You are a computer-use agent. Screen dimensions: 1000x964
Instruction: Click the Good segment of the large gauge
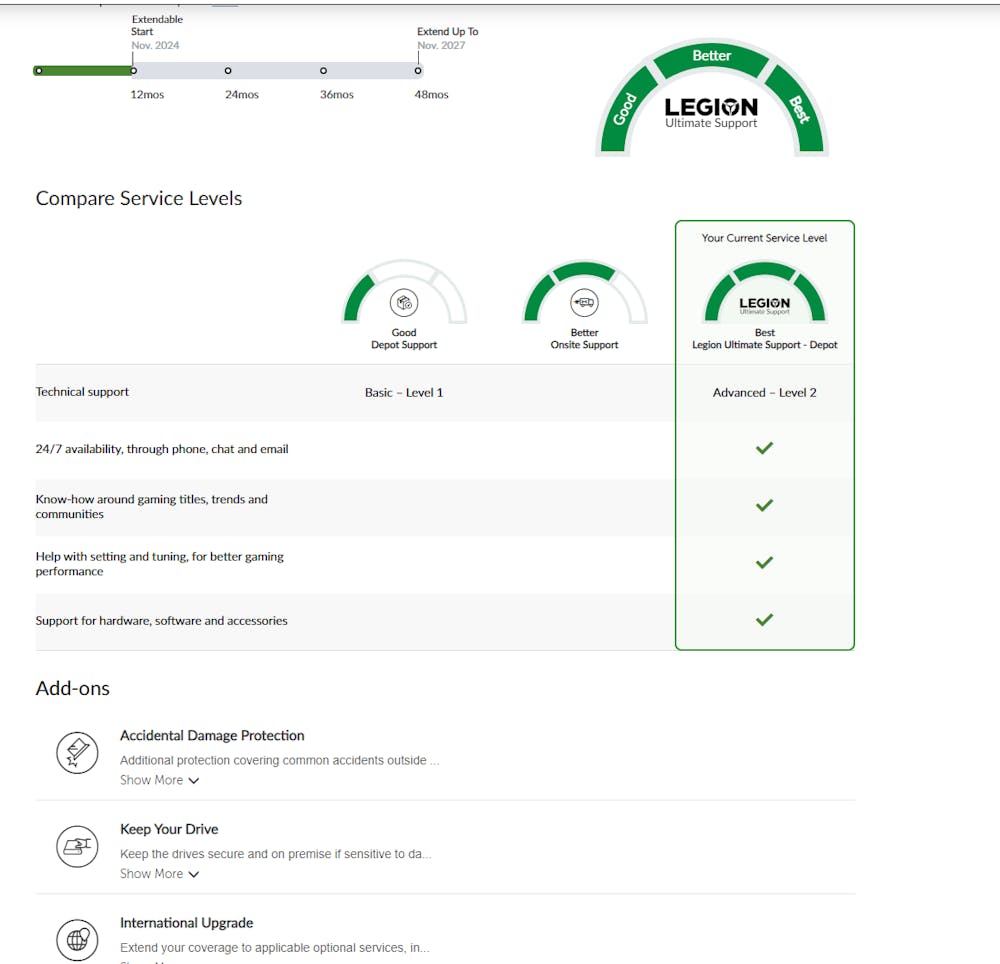click(x=625, y=110)
